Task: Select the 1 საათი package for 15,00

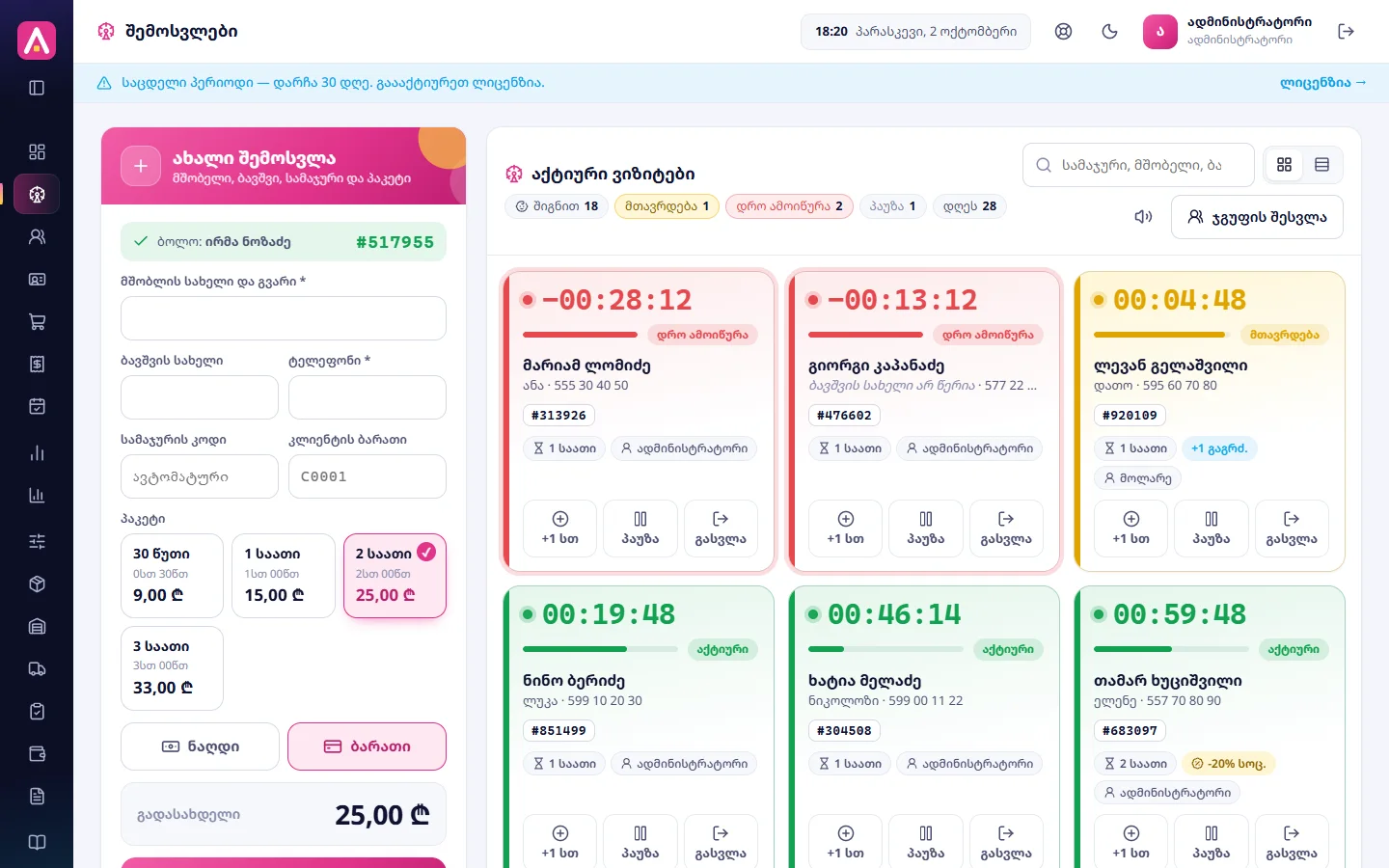Action: (284, 576)
